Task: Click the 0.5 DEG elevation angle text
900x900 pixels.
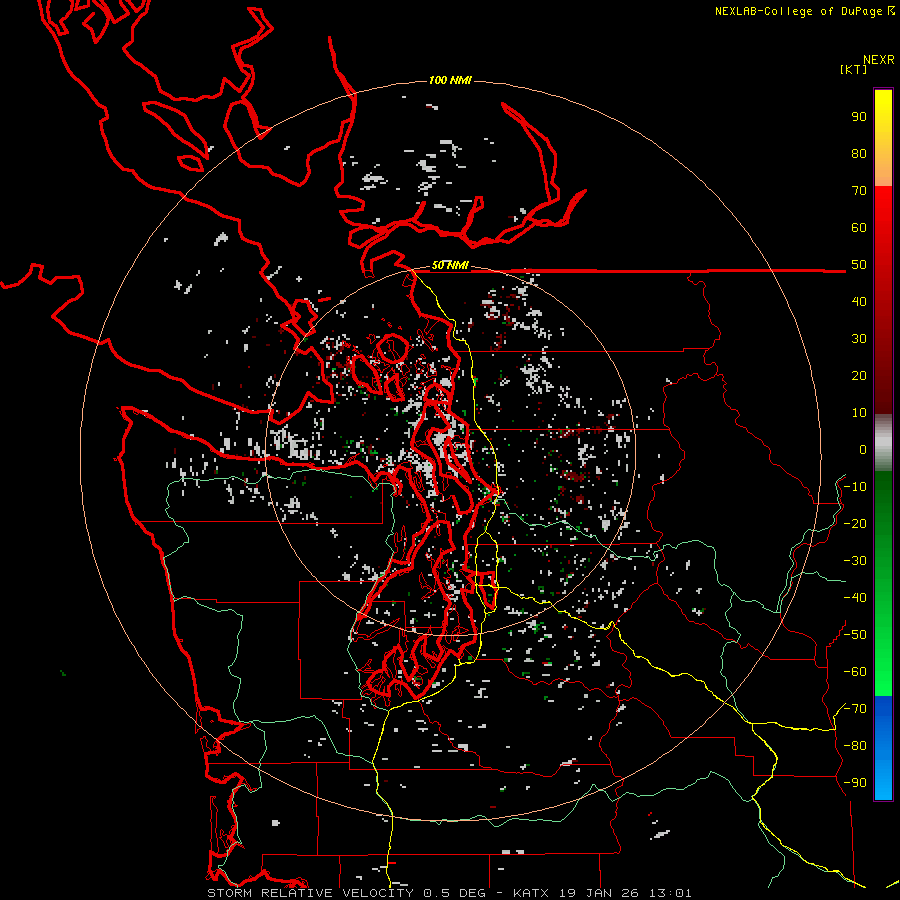Action: click(x=455, y=893)
